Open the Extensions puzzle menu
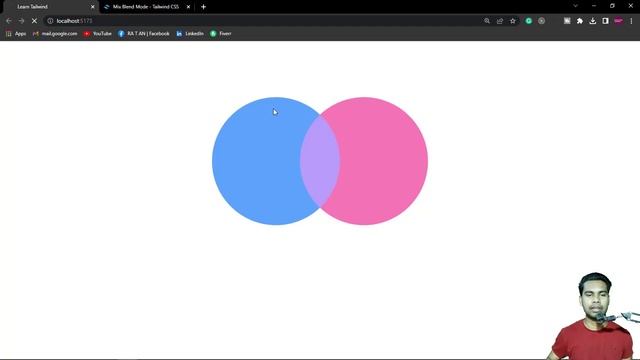 pyautogui.click(x=580, y=21)
